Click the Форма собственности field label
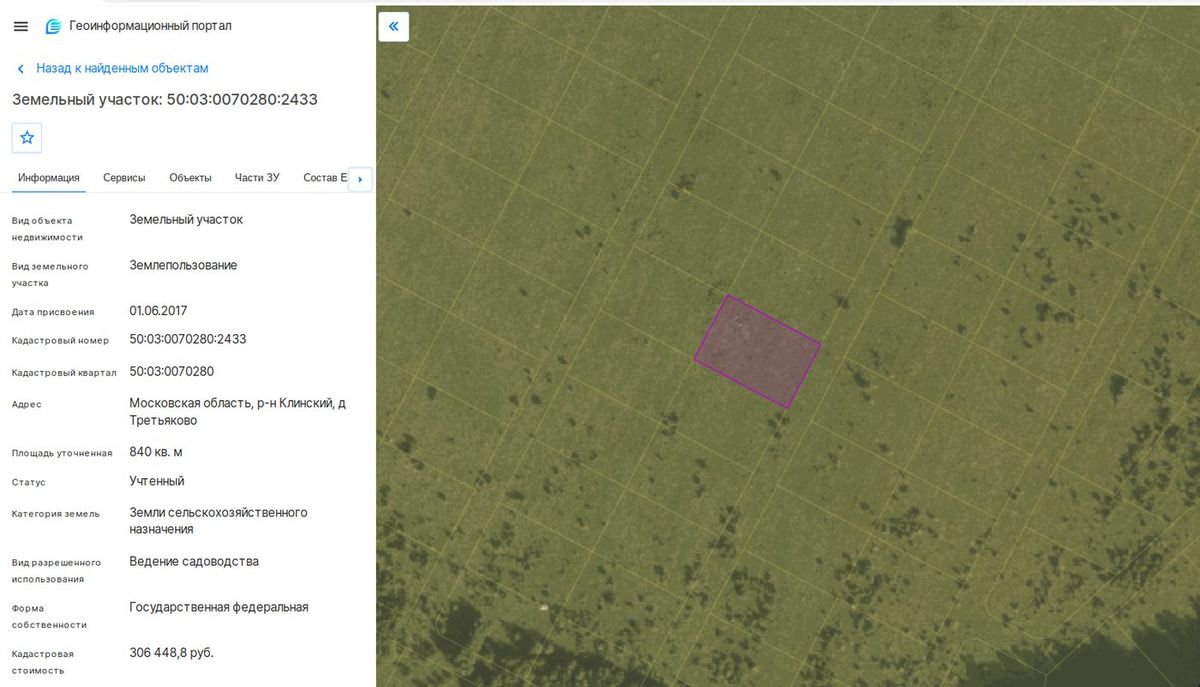Image resolution: width=1200 pixels, height=687 pixels. pyautogui.click(x=49, y=616)
